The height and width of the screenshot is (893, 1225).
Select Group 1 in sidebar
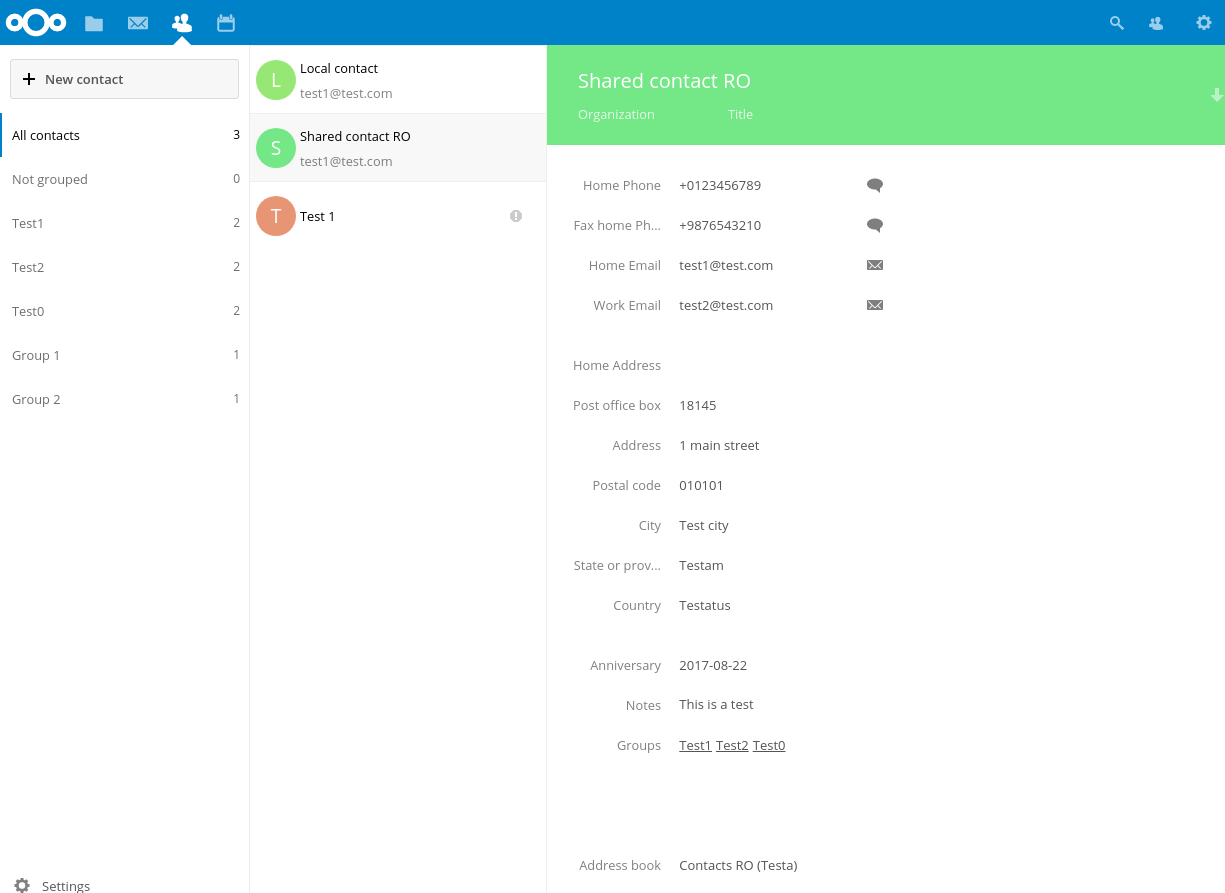click(x=124, y=355)
